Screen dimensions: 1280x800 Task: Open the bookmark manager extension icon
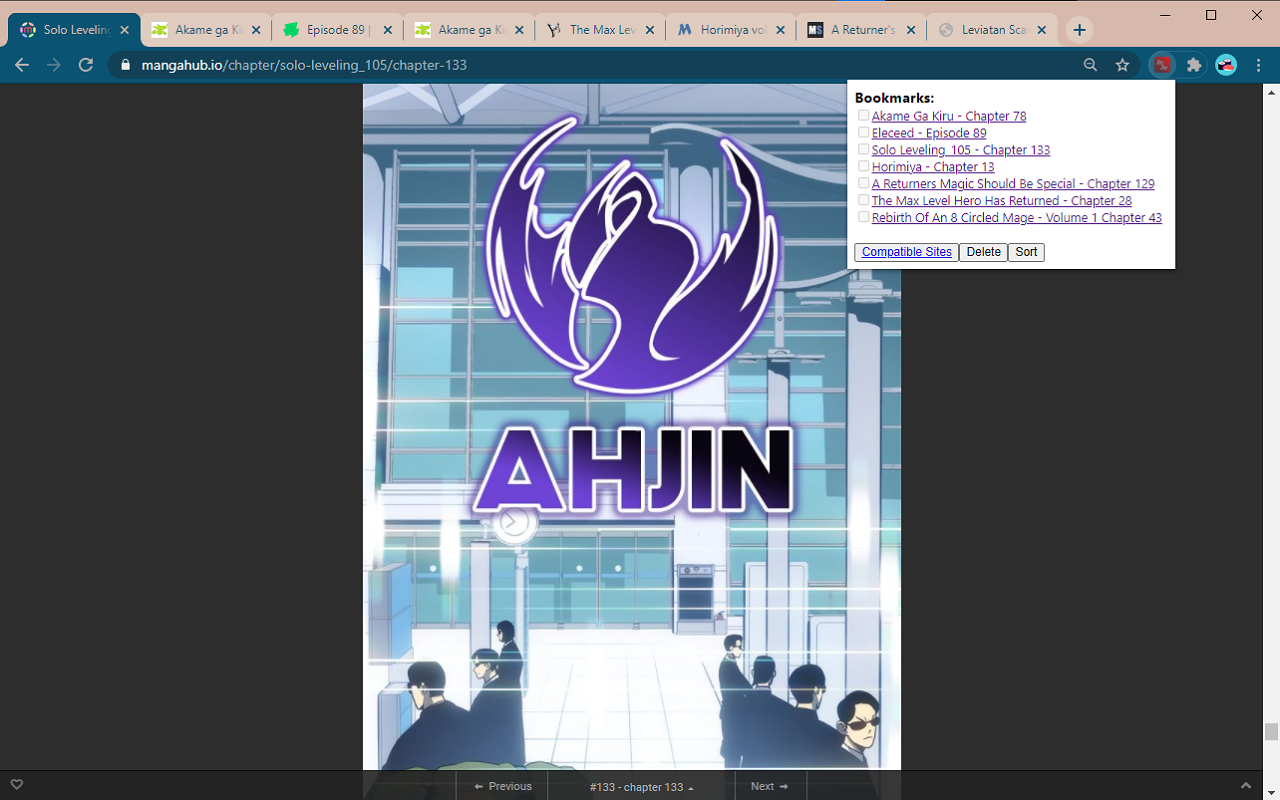click(1161, 65)
